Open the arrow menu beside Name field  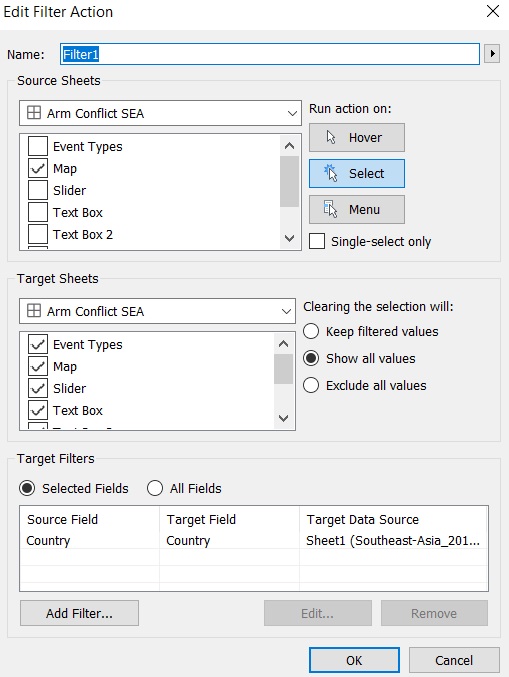point(492,54)
